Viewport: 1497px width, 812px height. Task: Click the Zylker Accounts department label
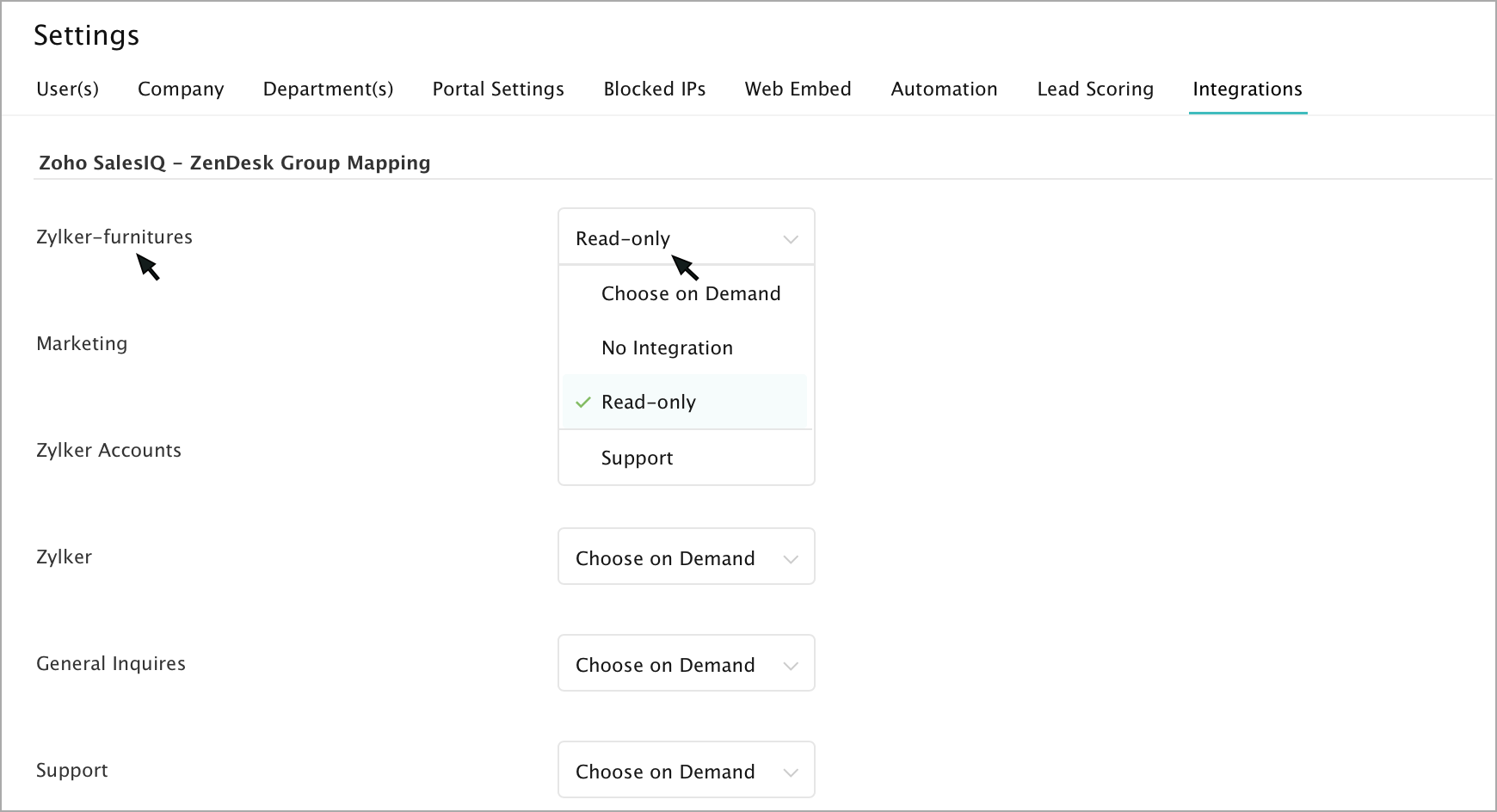[108, 450]
